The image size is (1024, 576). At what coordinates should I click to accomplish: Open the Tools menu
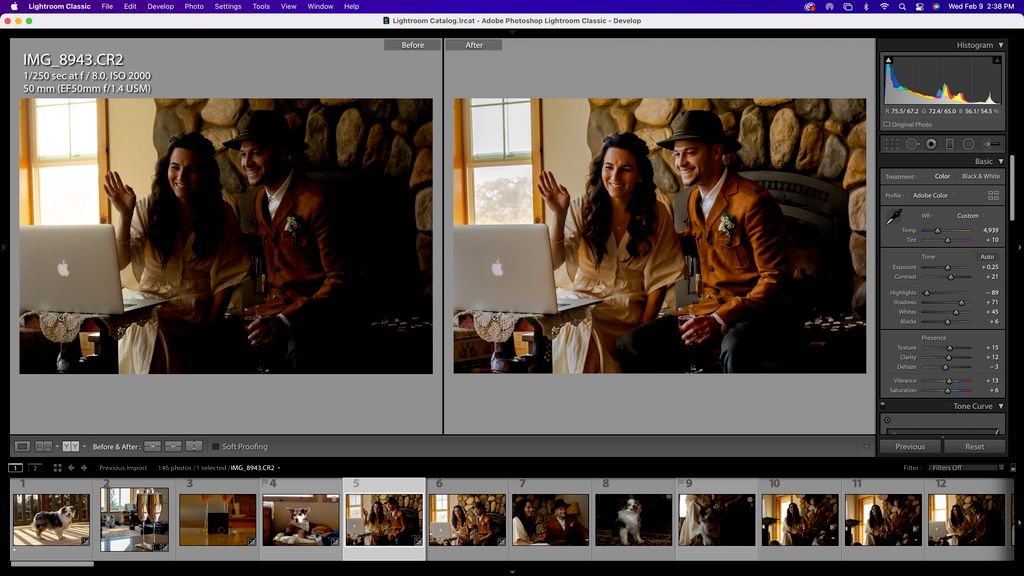coord(261,7)
